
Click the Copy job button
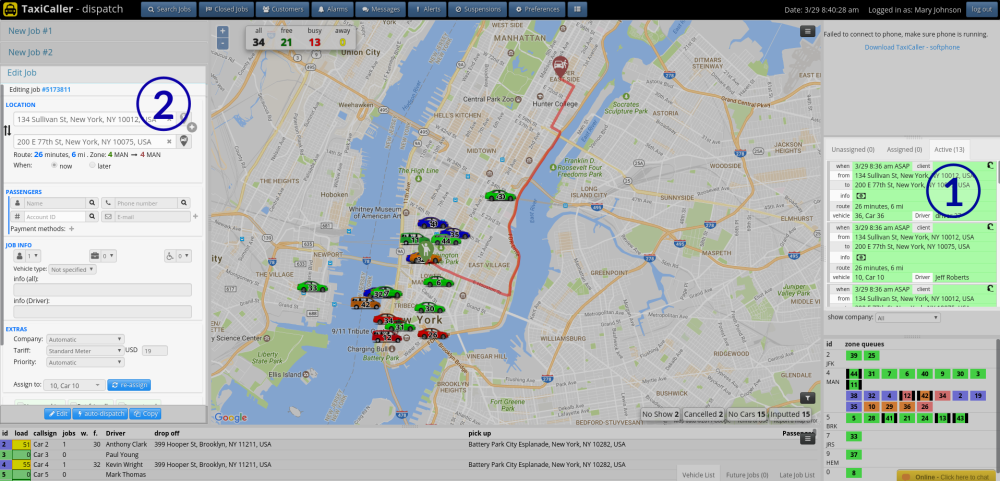click(145, 413)
